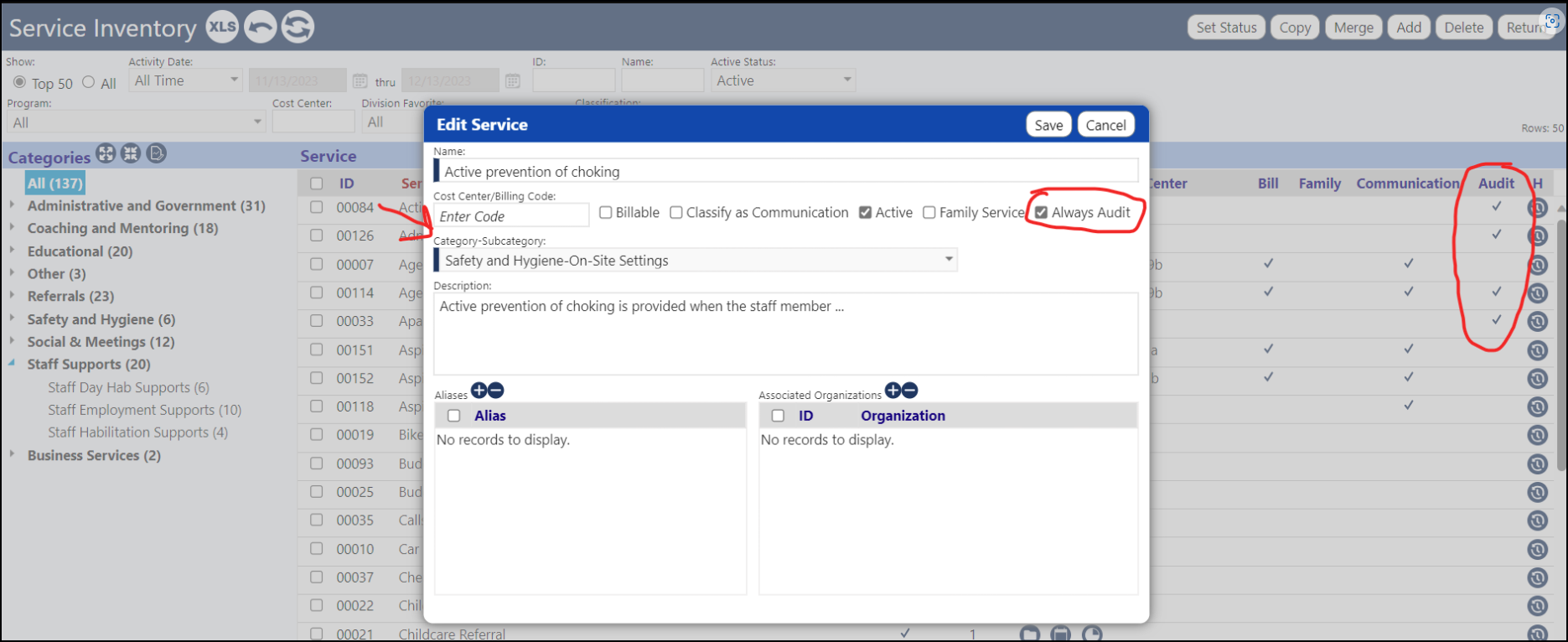Expand the Referrals category arrow
Viewport: 1568px width, 642px height.
12,295
